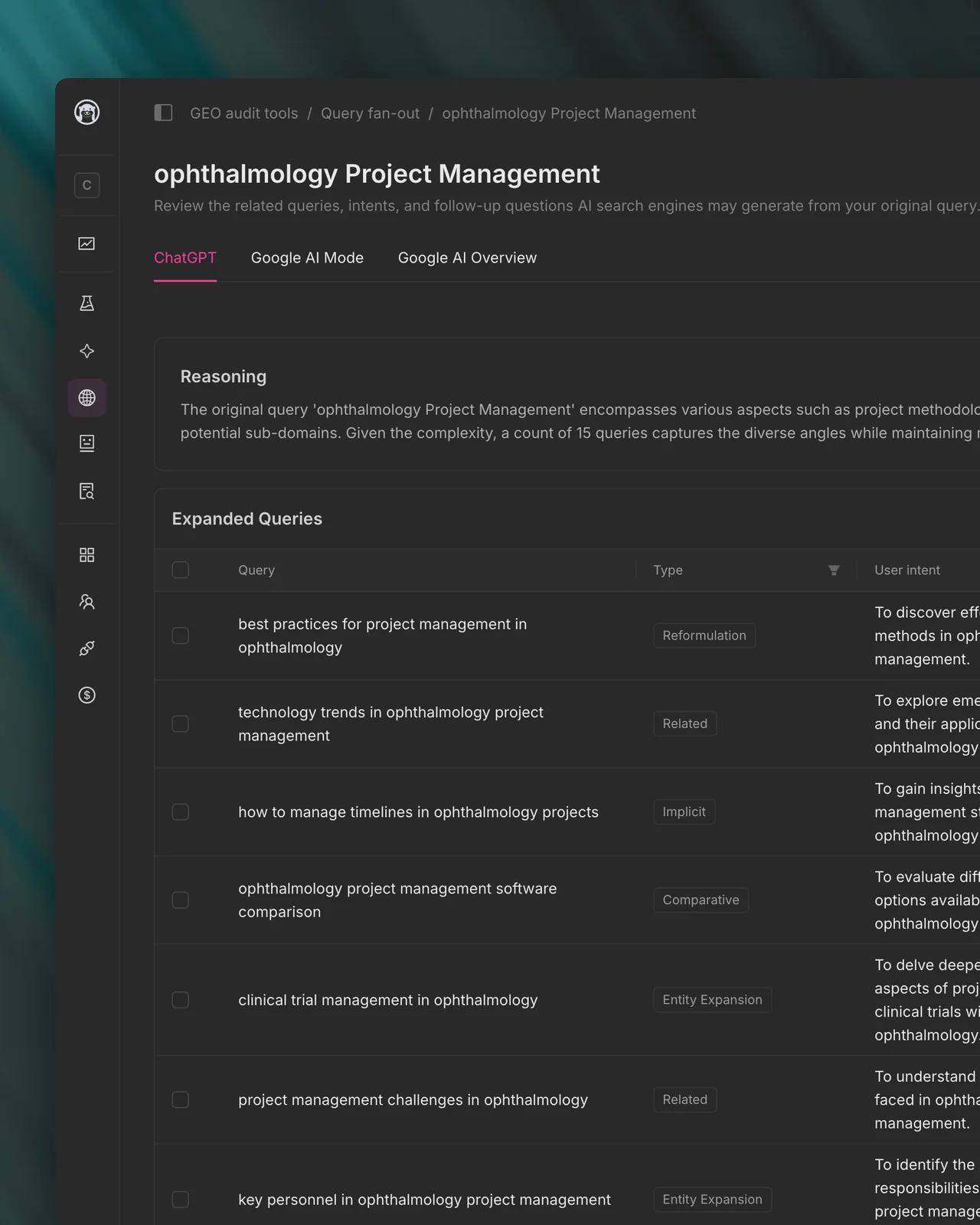Screen dimensions: 980x1225
Task: Open the sparkle star icon in sidebar
Action: [87, 351]
